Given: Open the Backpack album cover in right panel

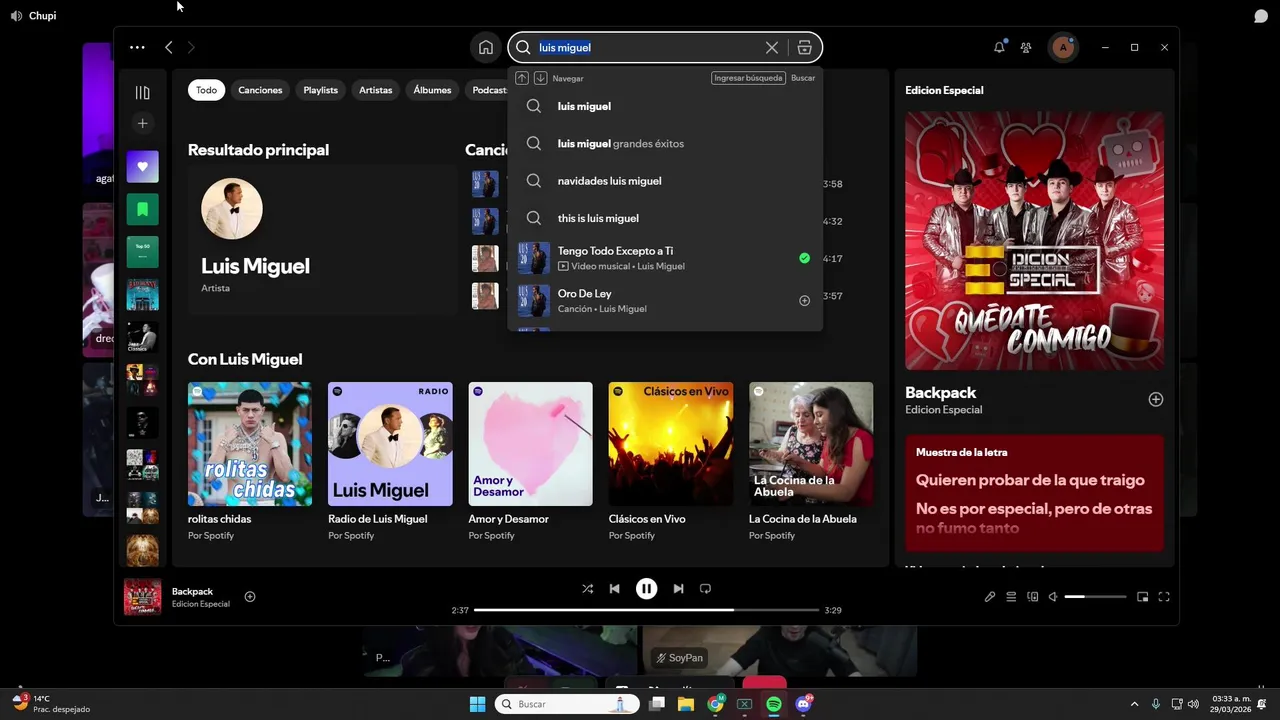Looking at the screenshot, I should click(1034, 241).
